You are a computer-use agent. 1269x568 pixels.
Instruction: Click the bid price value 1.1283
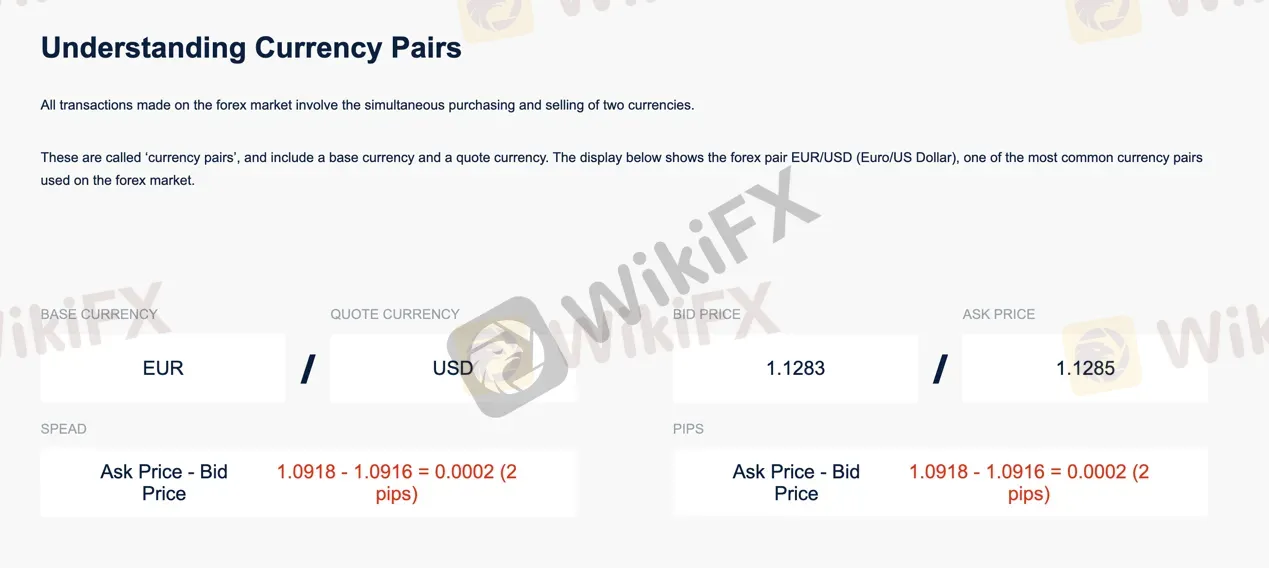pyautogui.click(x=796, y=368)
